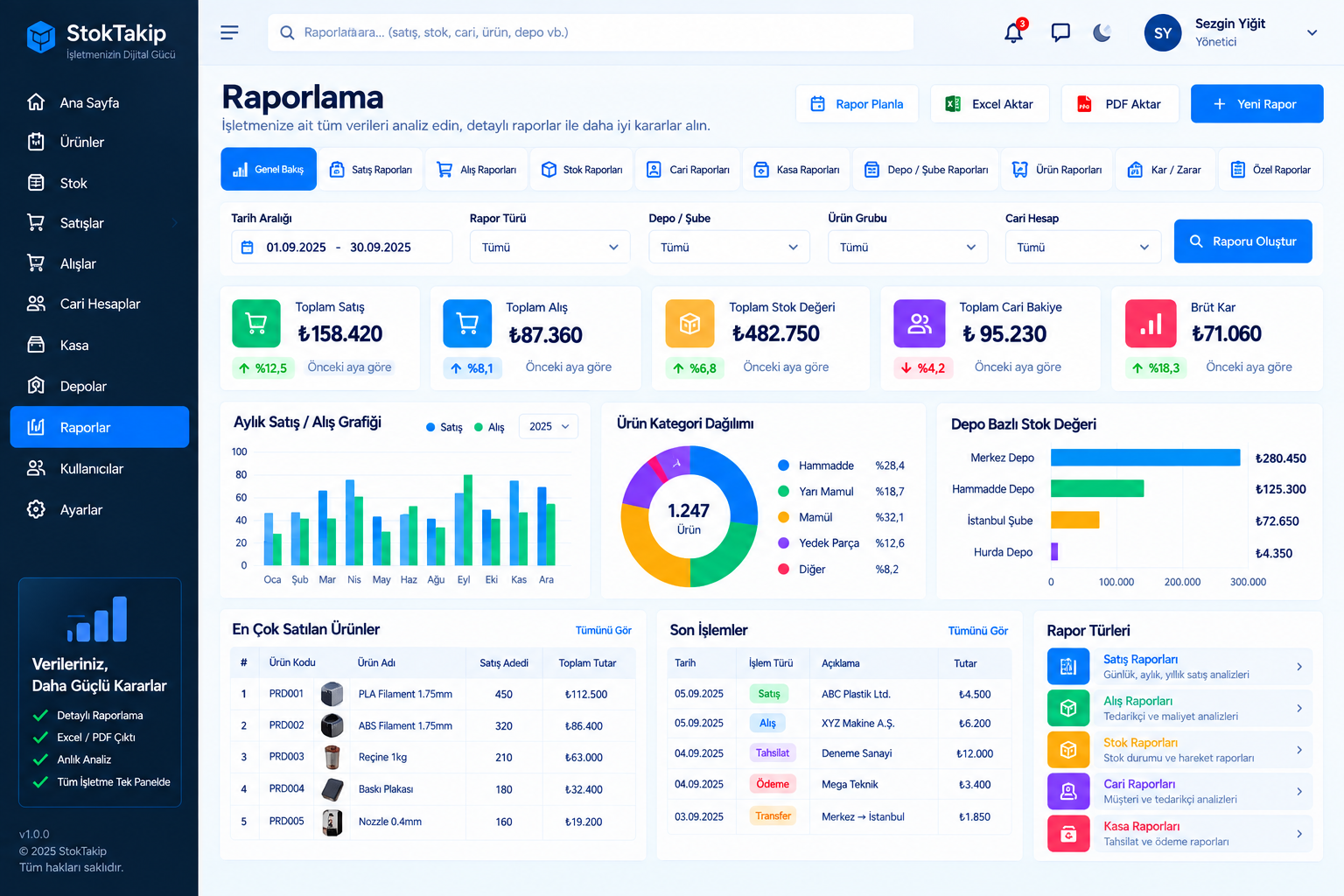This screenshot has width=1344, height=896.
Task: Click the Raporu Oluştur button
Action: pos(1242,241)
